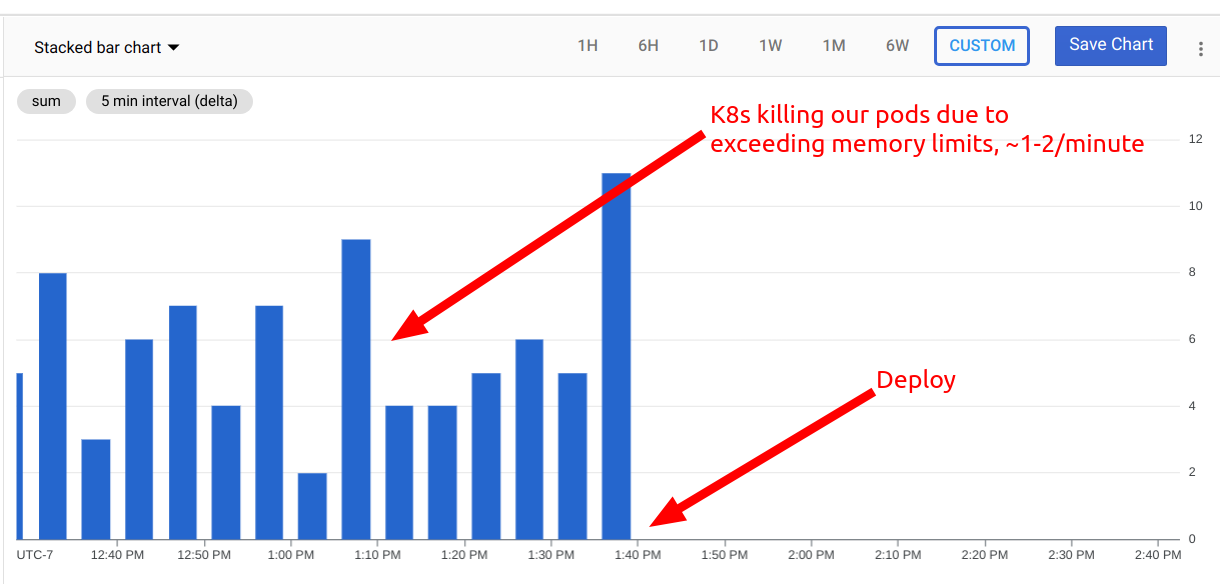Select the 1M time range
Image resolution: width=1220 pixels, height=584 pixels.
[834, 45]
